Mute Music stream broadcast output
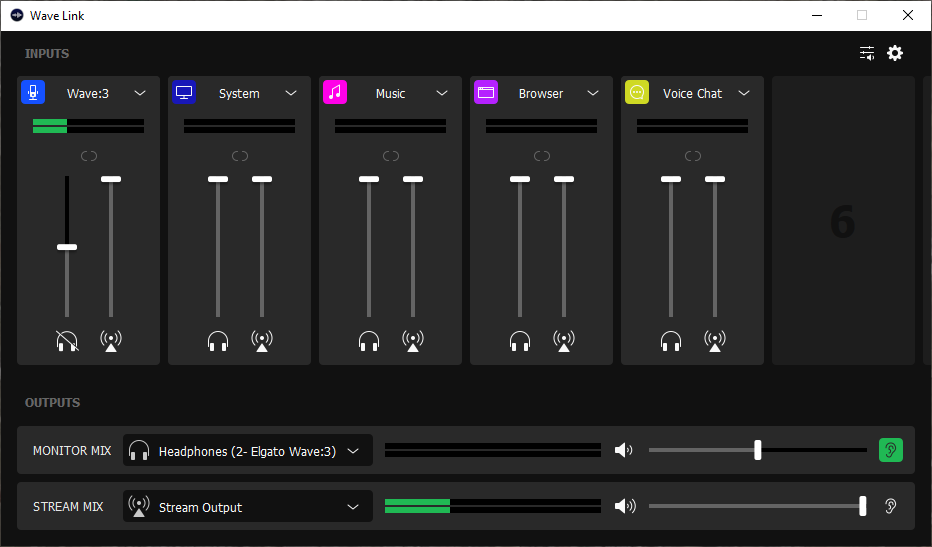Image resolution: width=932 pixels, height=547 pixels. click(413, 341)
